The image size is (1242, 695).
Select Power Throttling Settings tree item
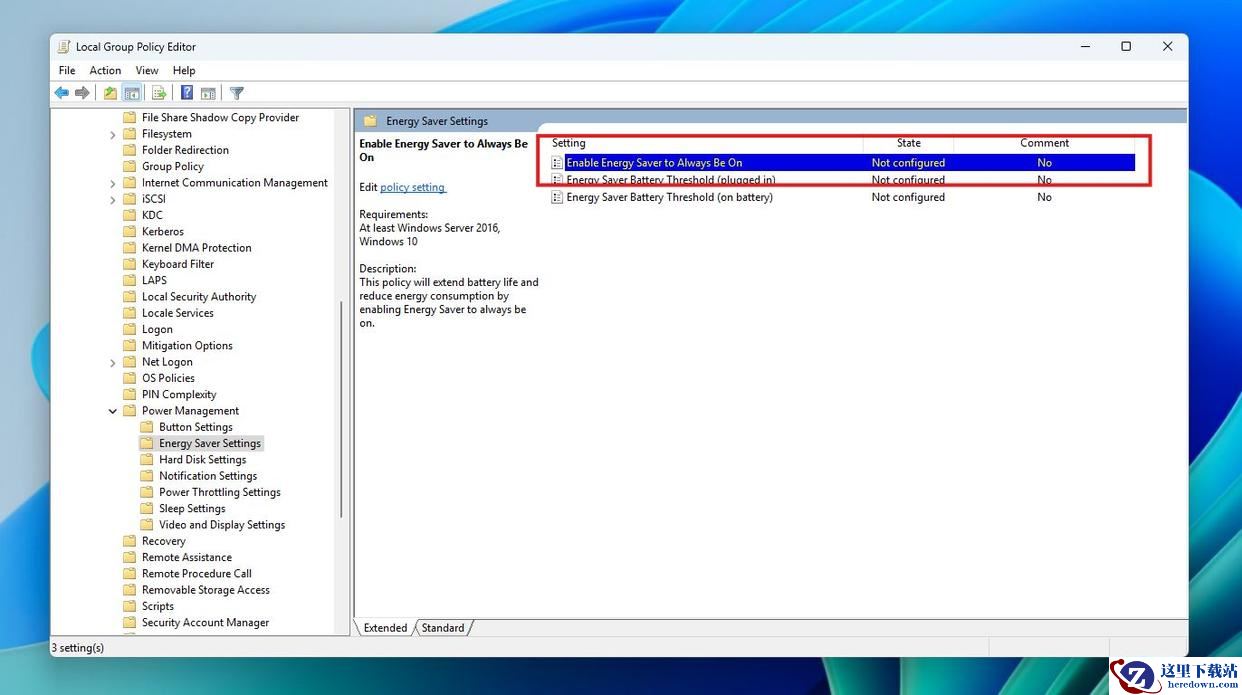click(x=220, y=492)
